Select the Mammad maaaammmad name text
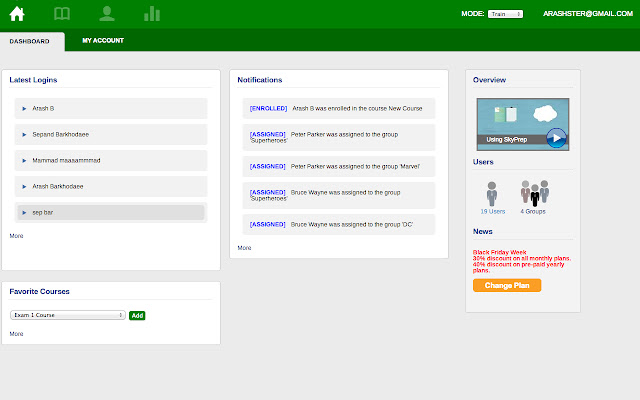This screenshot has height=400, width=640. [67, 161]
